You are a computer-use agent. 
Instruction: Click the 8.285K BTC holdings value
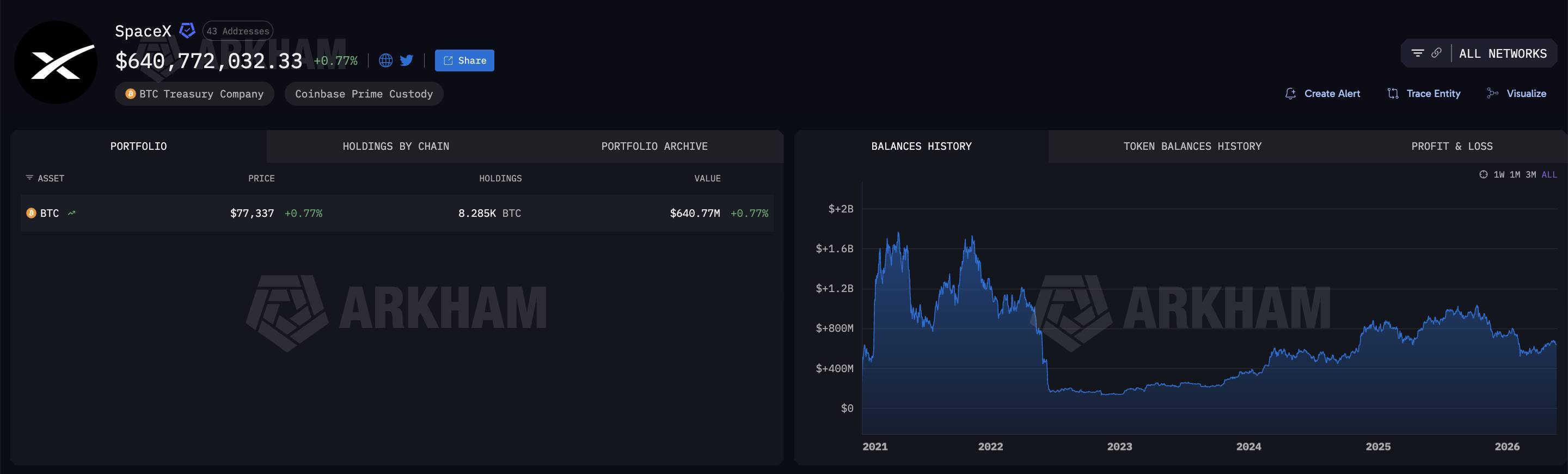coord(489,213)
